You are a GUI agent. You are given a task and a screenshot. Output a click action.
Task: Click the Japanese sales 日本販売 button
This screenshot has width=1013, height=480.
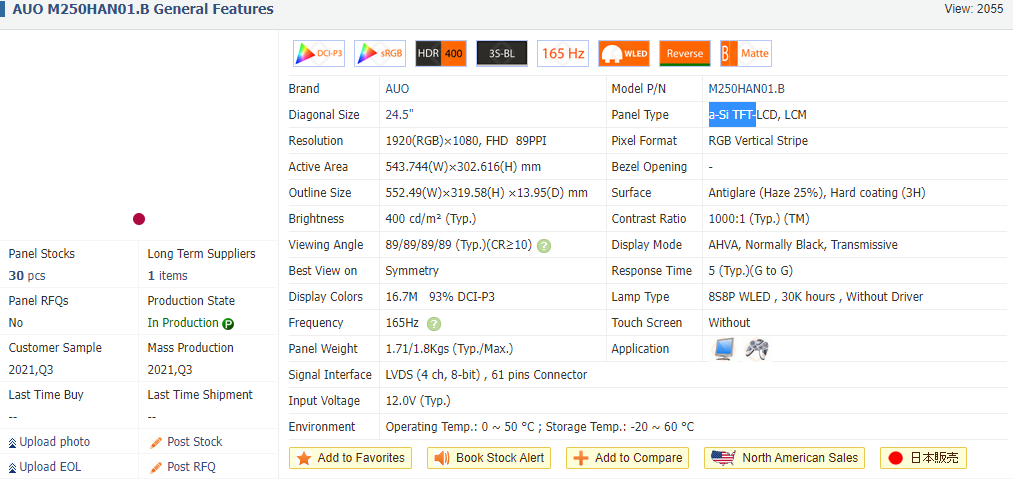point(924,458)
